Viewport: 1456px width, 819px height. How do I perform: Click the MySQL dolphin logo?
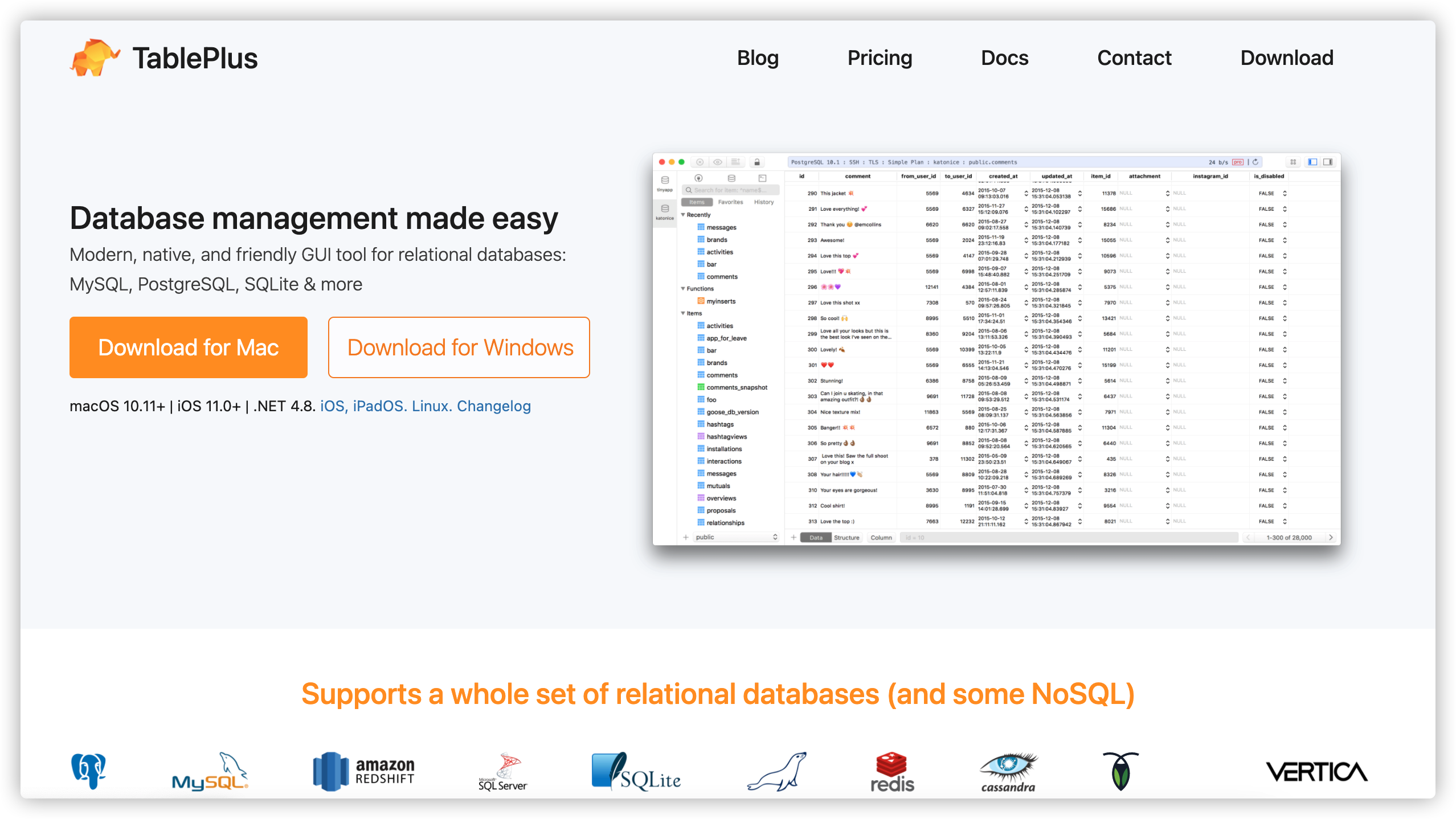click(210, 771)
